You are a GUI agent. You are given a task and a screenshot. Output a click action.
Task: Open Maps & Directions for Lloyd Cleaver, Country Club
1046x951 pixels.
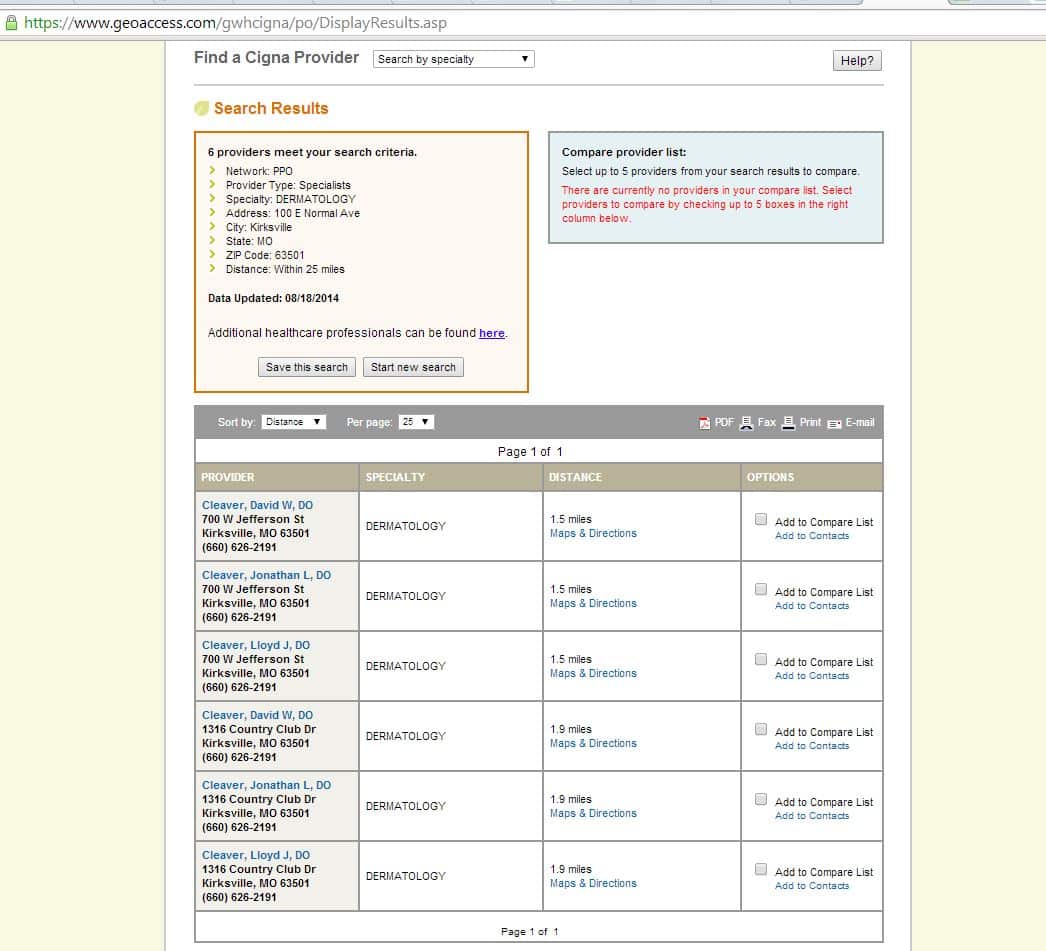(x=593, y=884)
